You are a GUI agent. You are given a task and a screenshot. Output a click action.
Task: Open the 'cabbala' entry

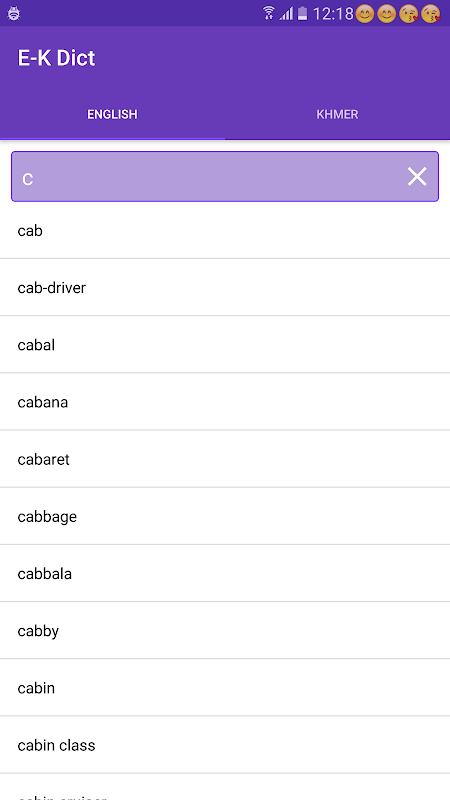point(225,573)
